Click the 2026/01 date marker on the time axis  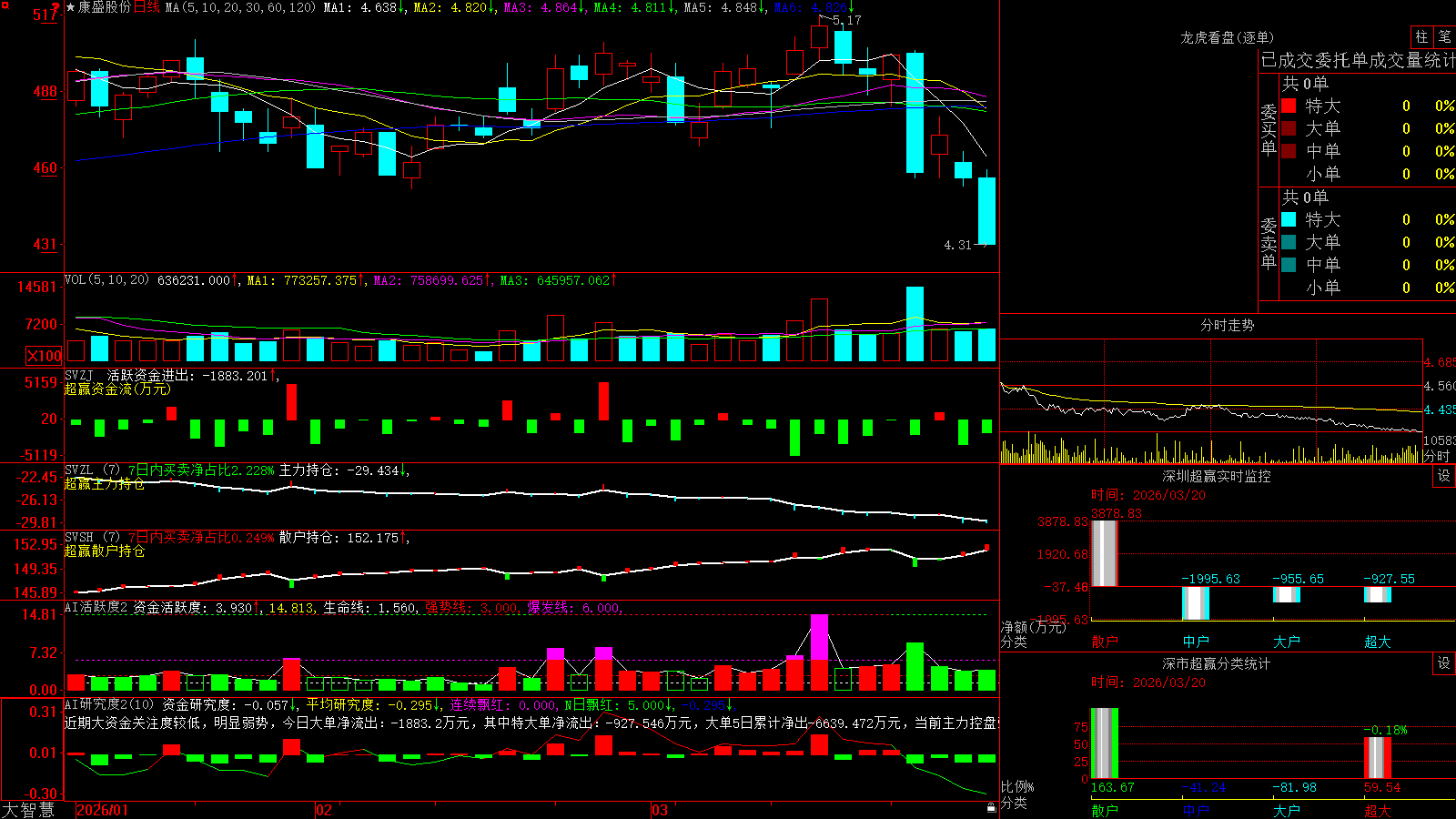pos(103,810)
